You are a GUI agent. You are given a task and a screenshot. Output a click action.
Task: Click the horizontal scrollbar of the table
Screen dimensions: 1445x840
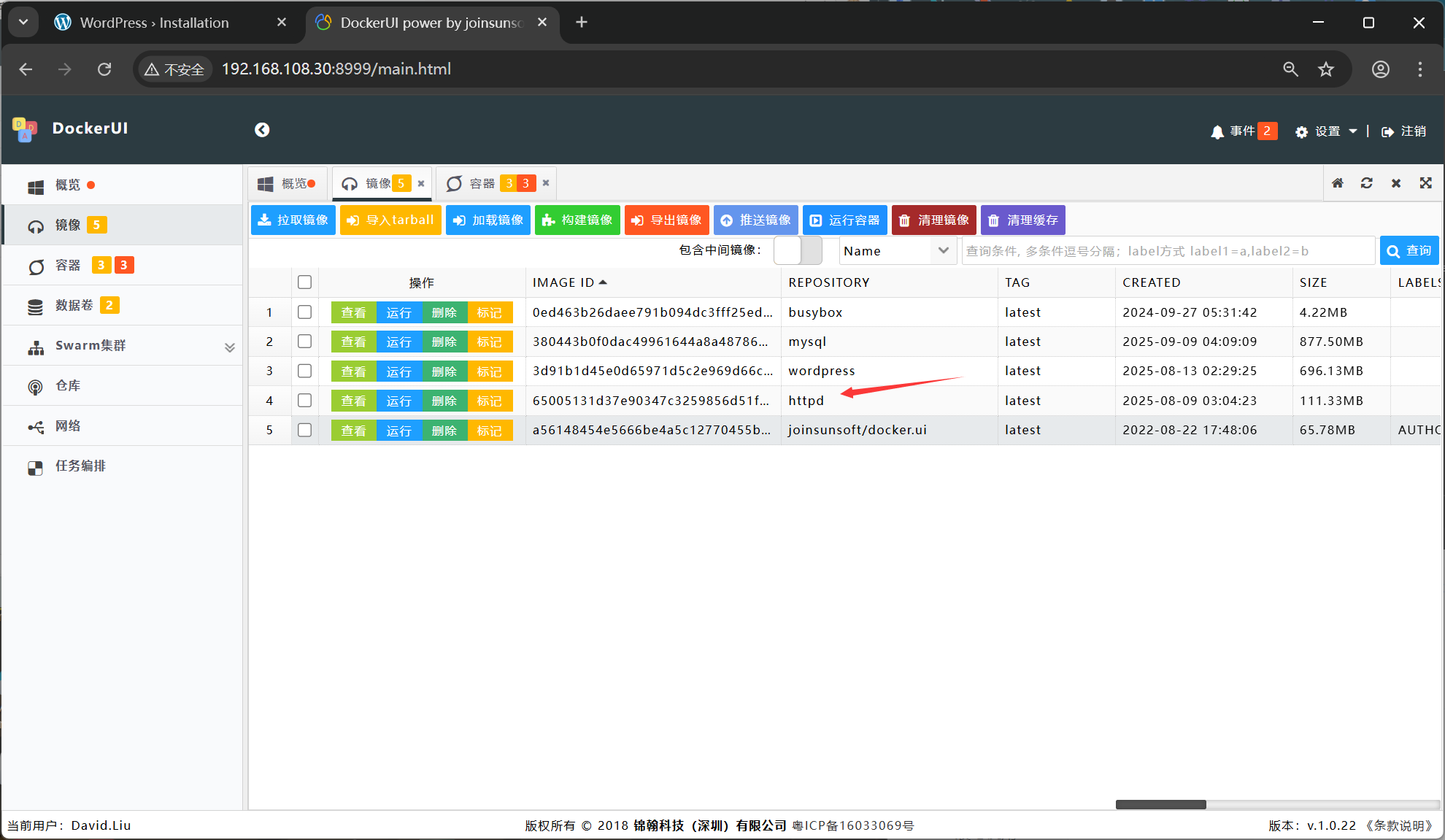tap(1161, 804)
